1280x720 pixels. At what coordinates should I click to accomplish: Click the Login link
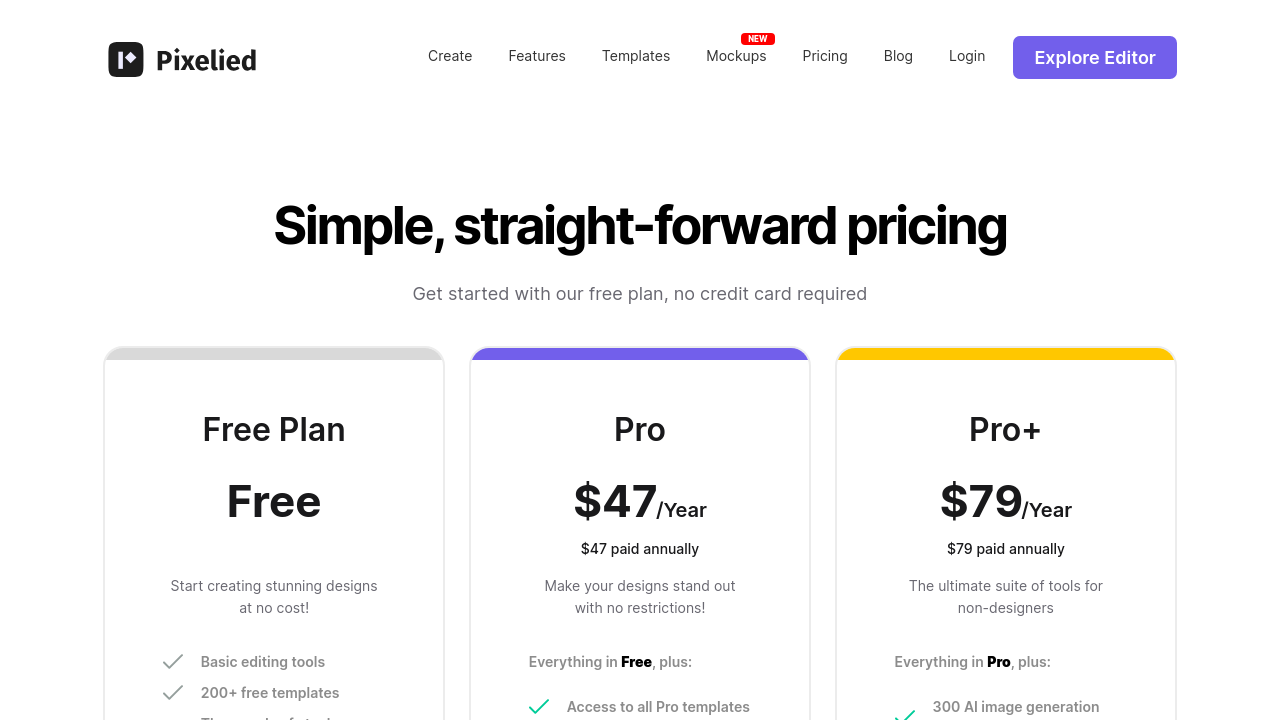coord(967,56)
